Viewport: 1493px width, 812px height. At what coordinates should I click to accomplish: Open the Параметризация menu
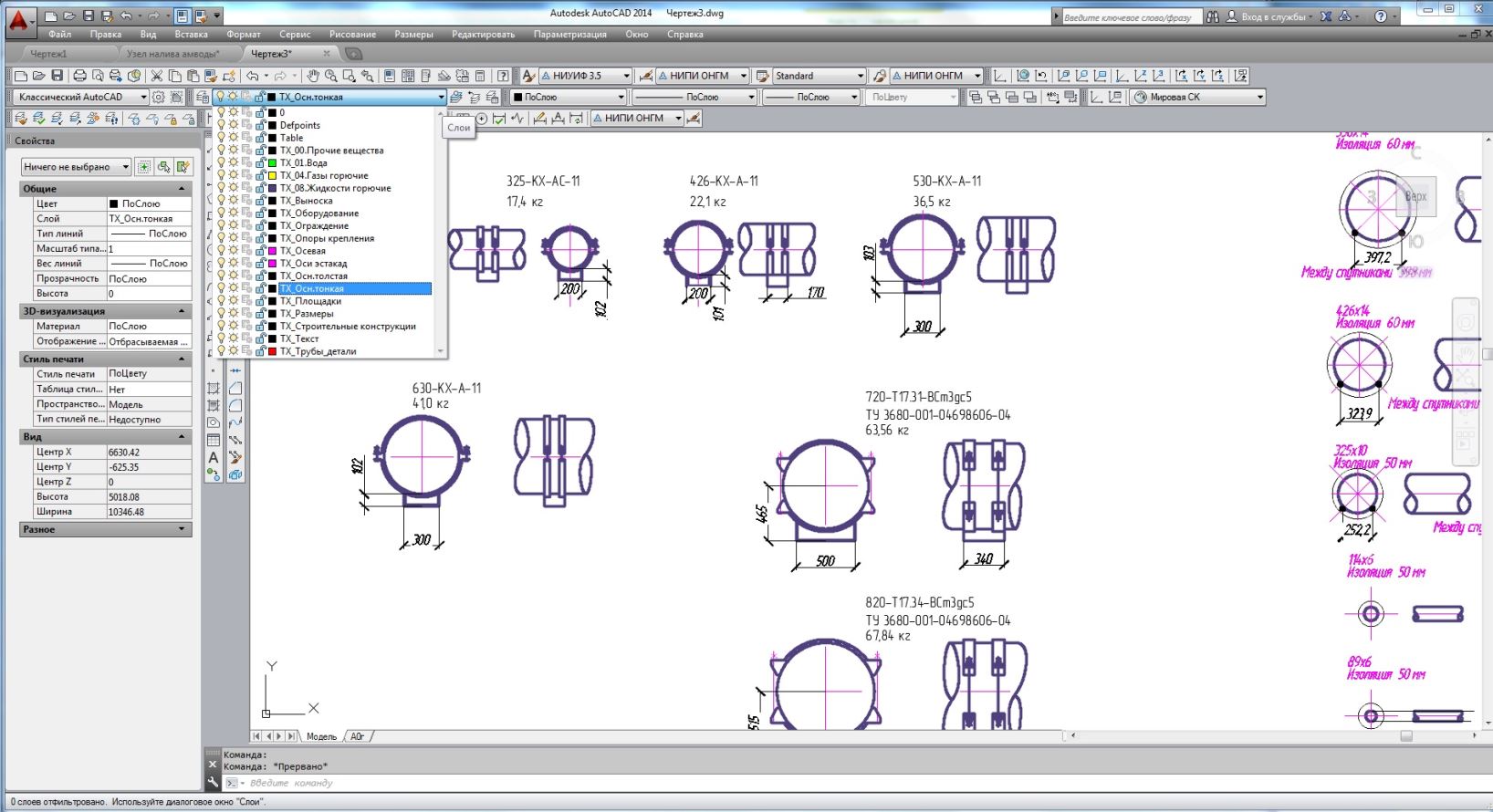point(569,35)
